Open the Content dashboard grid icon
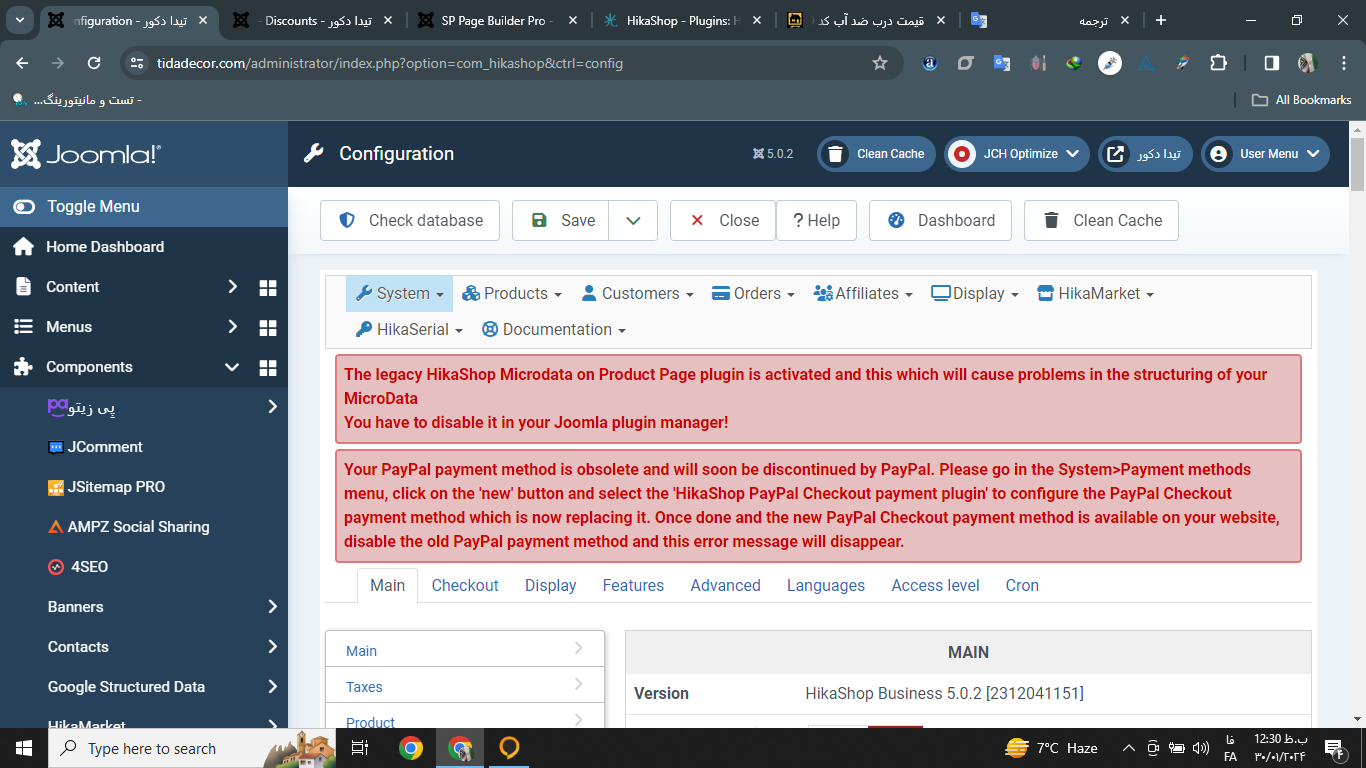This screenshot has width=1366, height=768. point(268,287)
